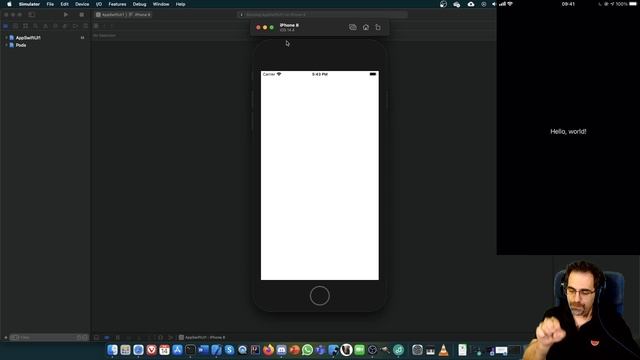Click the Xcode Run play button
640x360 pixels.
pyautogui.click(x=66, y=15)
